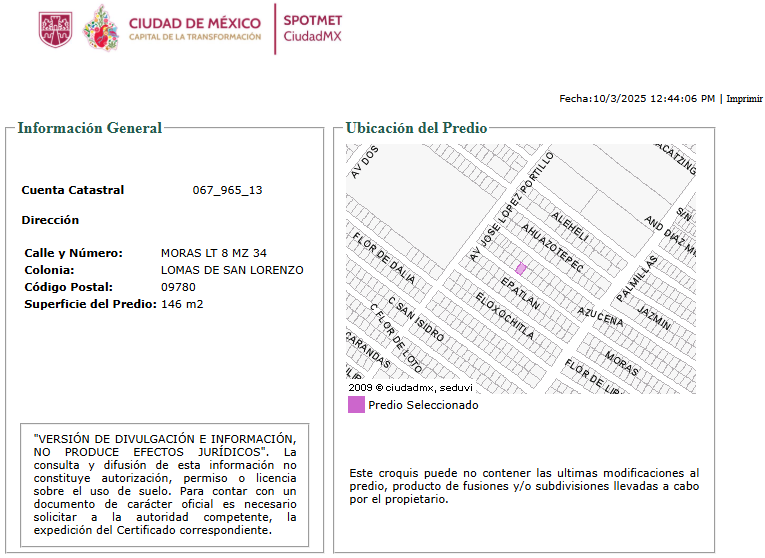This screenshot has width=765, height=558.
Task: Select the address MORAS LT 8 MZ 34
Action: click(x=214, y=253)
